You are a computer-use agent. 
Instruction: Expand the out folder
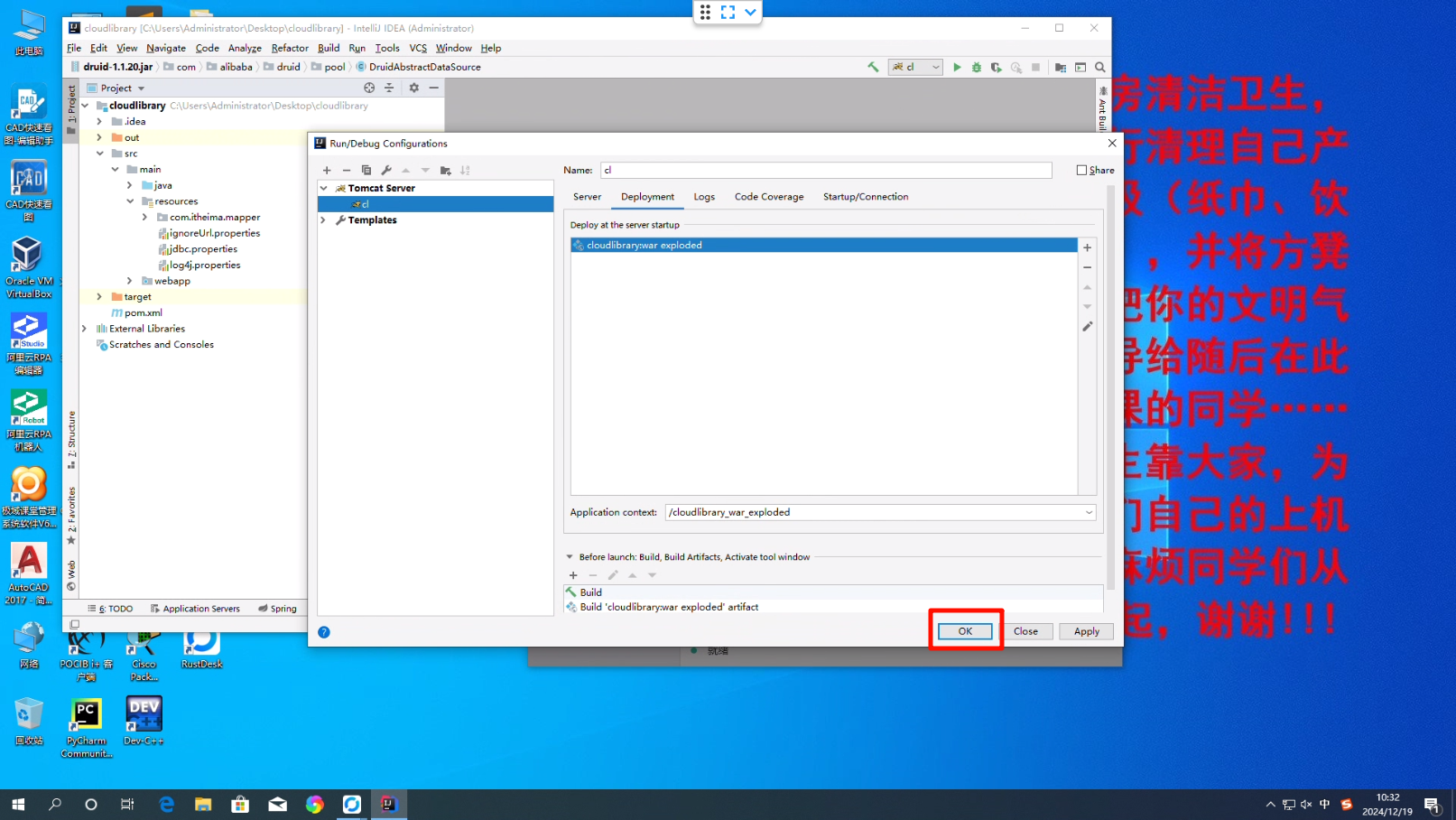[x=99, y=138]
